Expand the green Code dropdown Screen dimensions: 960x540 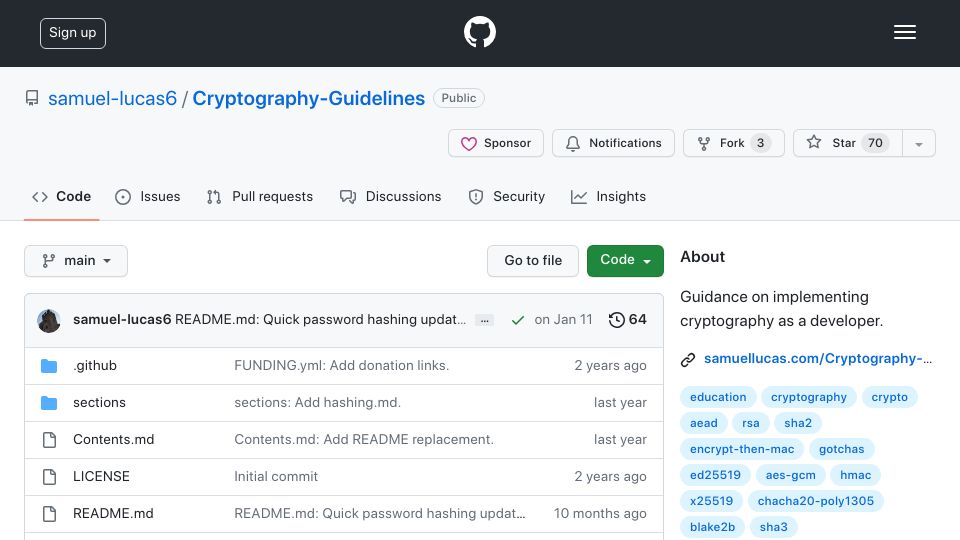pyautogui.click(x=625, y=261)
